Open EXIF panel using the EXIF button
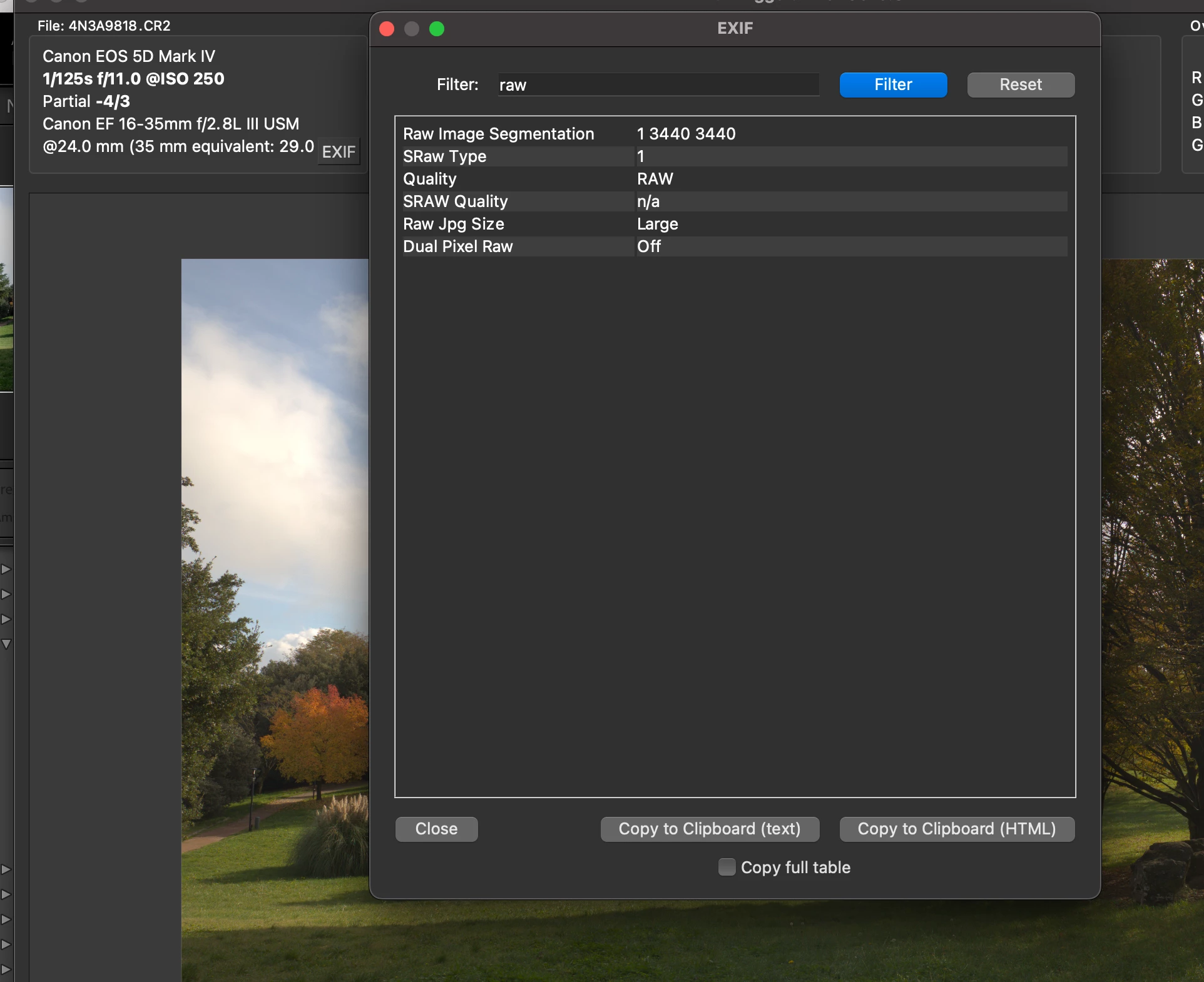The height and width of the screenshot is (982, 1204). pos(339,152)
